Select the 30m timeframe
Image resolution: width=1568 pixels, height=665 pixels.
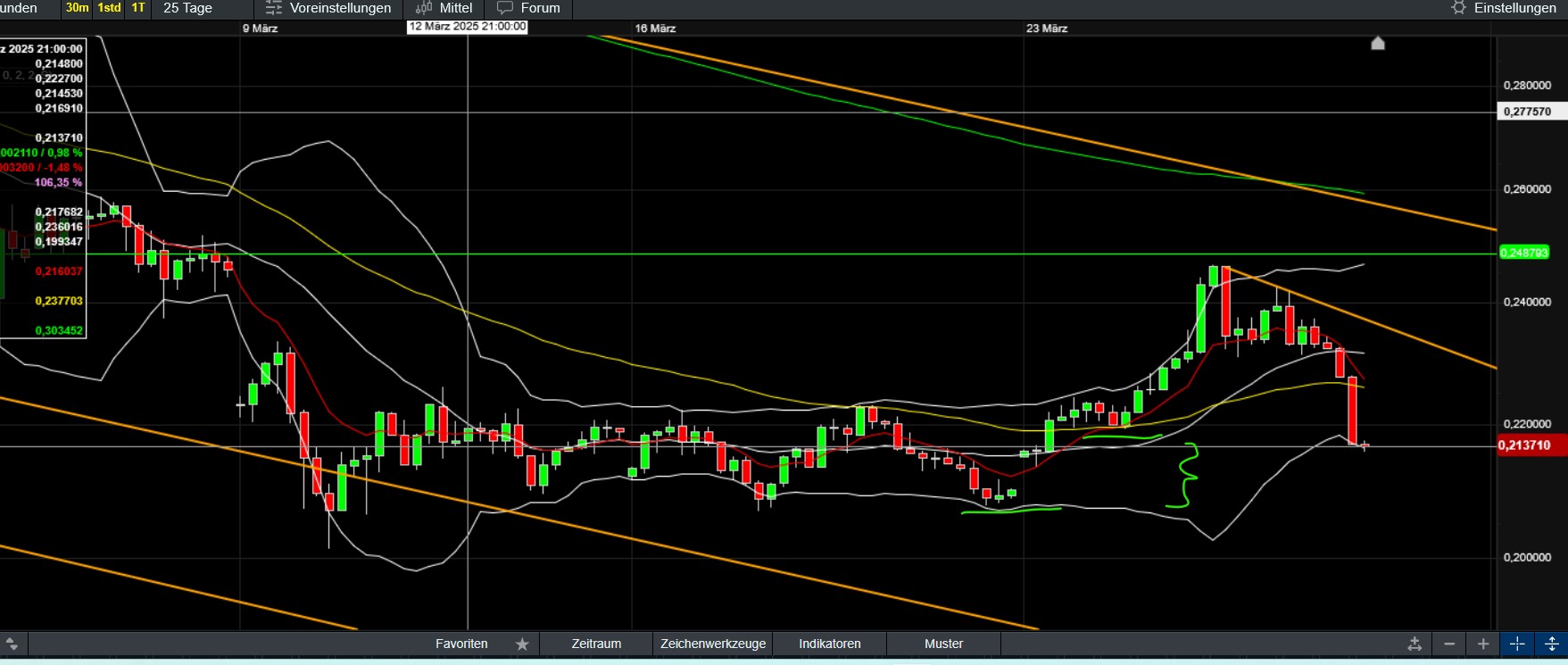[78, 8]
